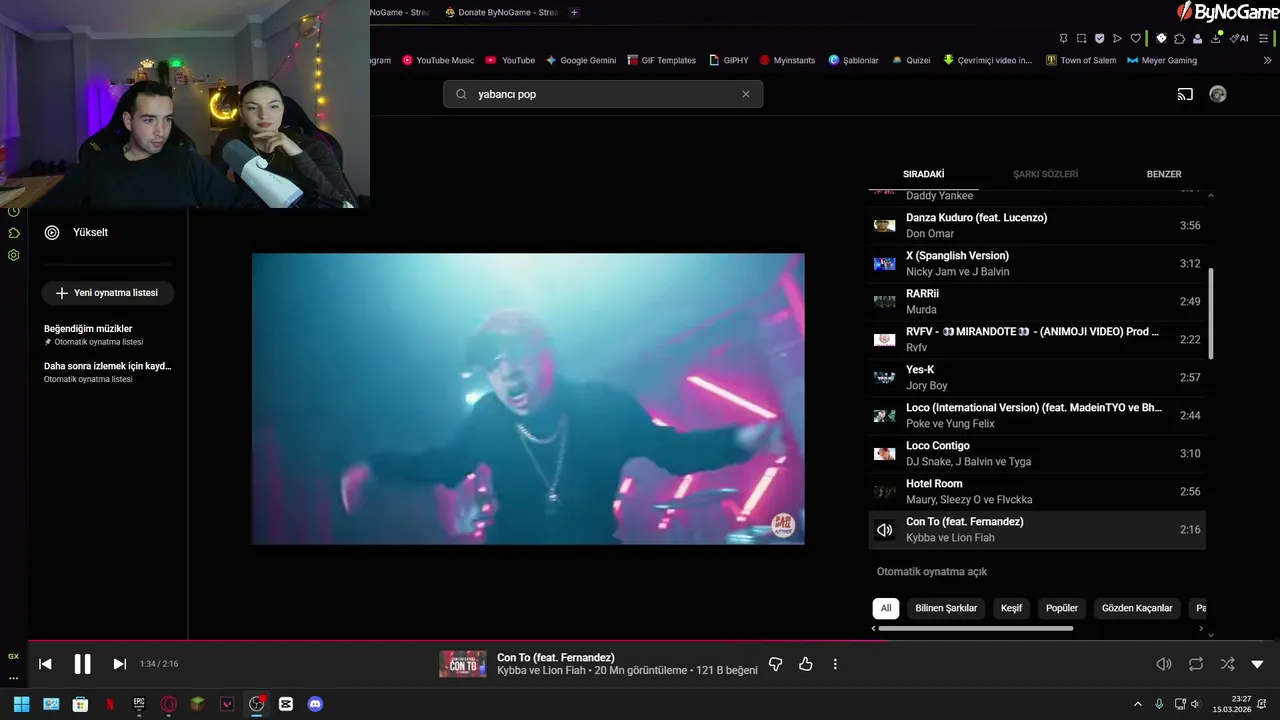Show hidden system tray icons
1280x720 pixels.
[1137, 704]
